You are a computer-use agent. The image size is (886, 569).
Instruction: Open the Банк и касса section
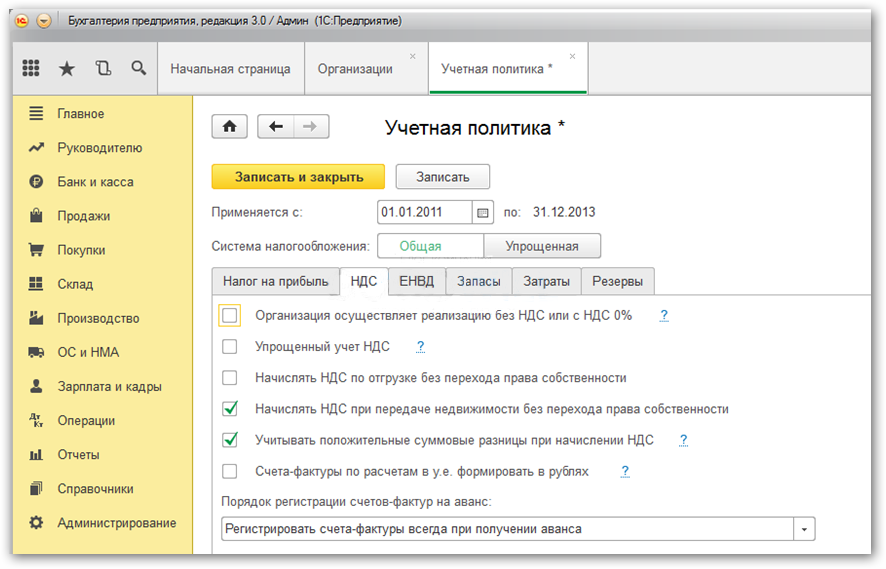coord(95,182)
